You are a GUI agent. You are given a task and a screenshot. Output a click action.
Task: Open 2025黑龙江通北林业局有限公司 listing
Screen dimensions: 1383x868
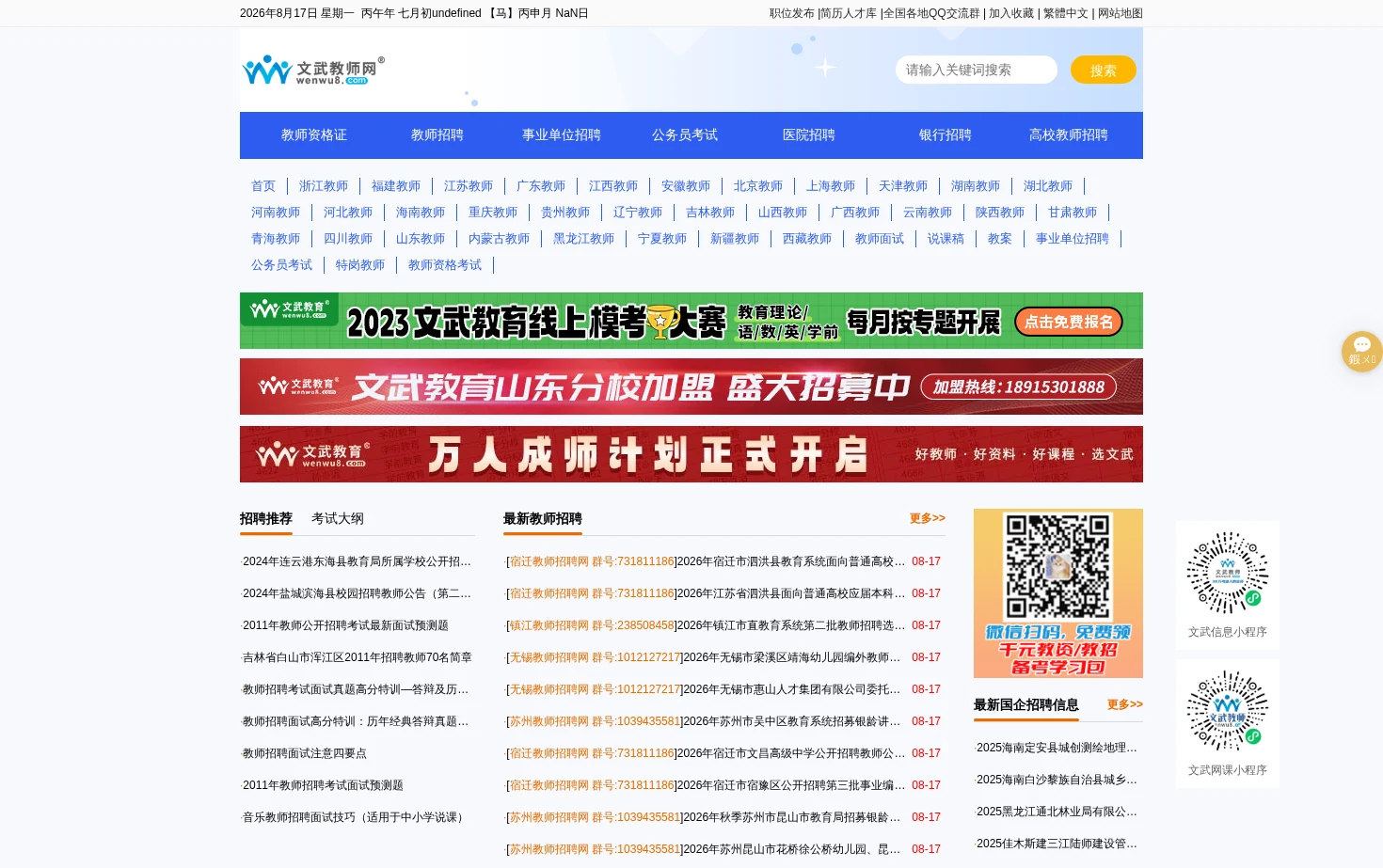[x=1057, y=812]
